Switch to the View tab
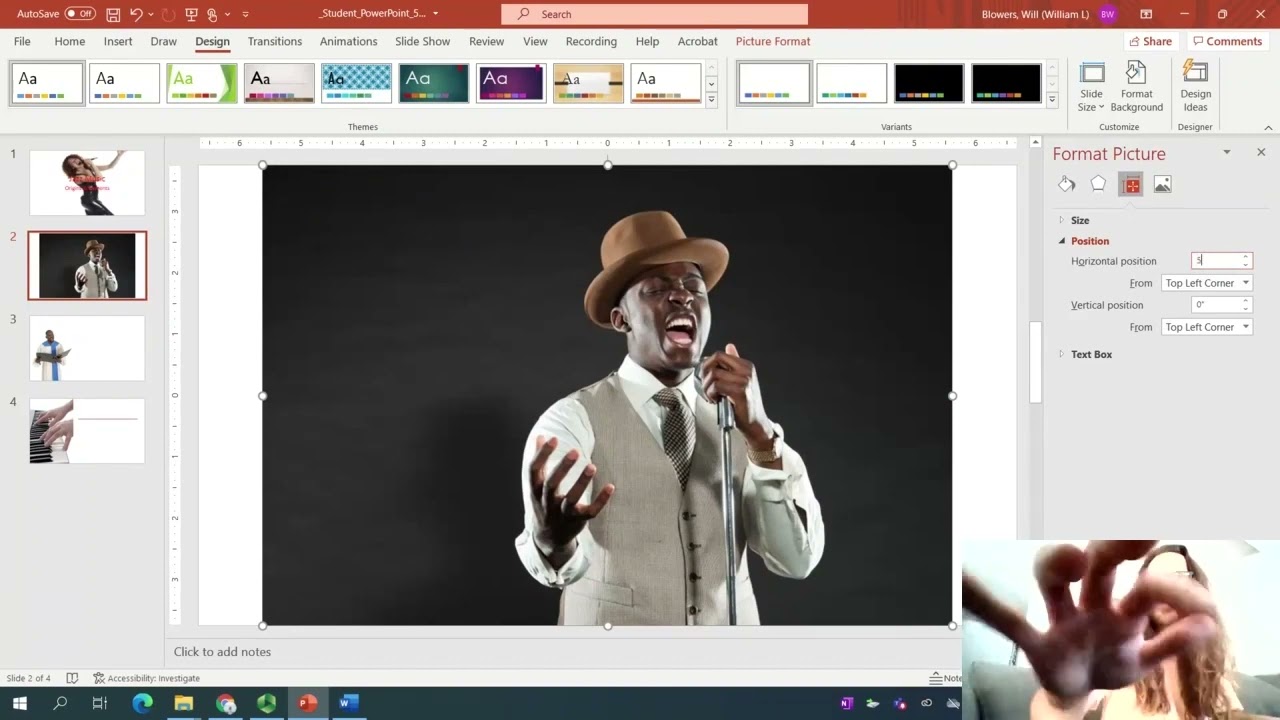This screenshot has height=720, width=1280. coord(535,41)
